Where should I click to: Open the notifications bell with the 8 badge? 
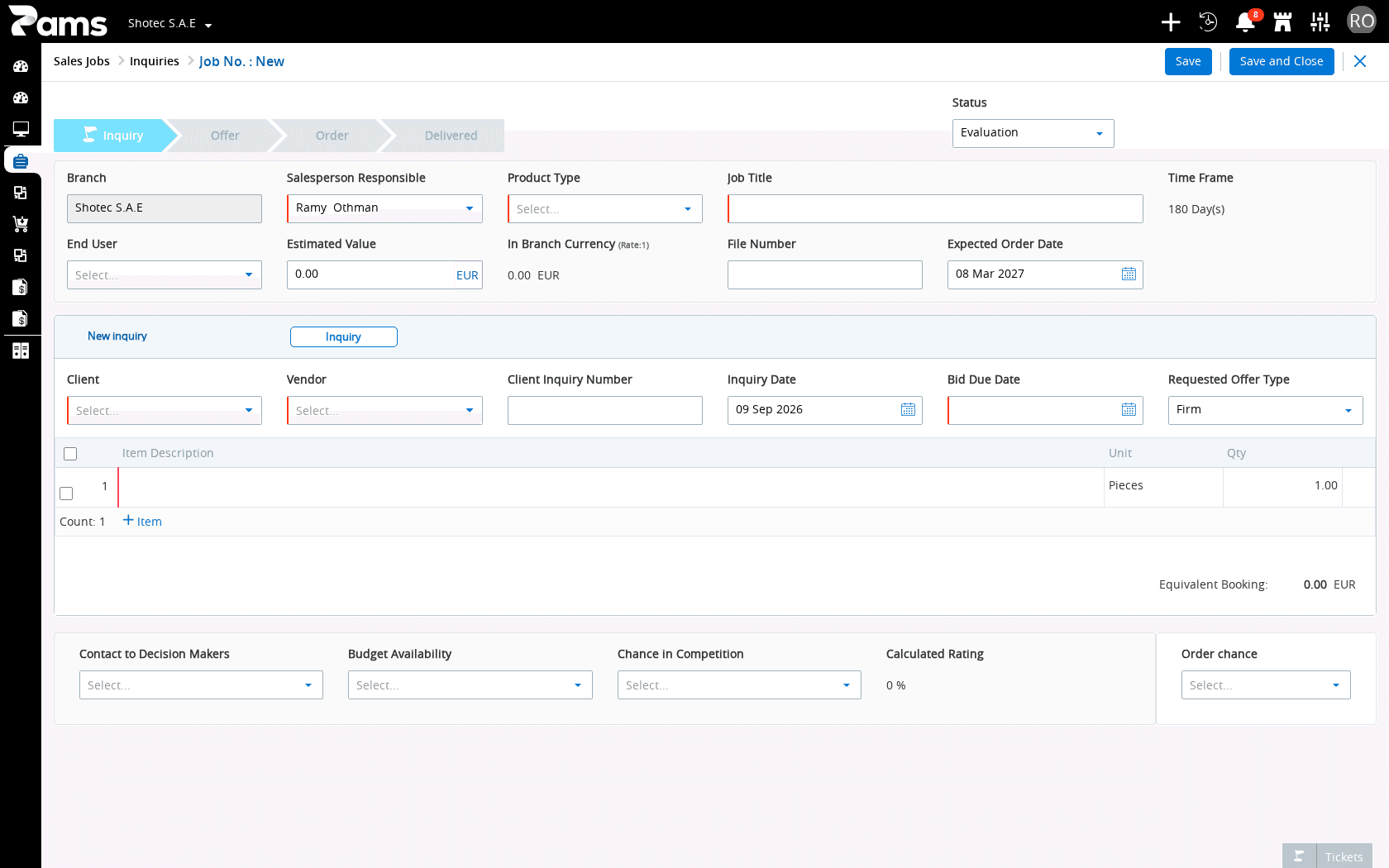tap(1245, 22)
